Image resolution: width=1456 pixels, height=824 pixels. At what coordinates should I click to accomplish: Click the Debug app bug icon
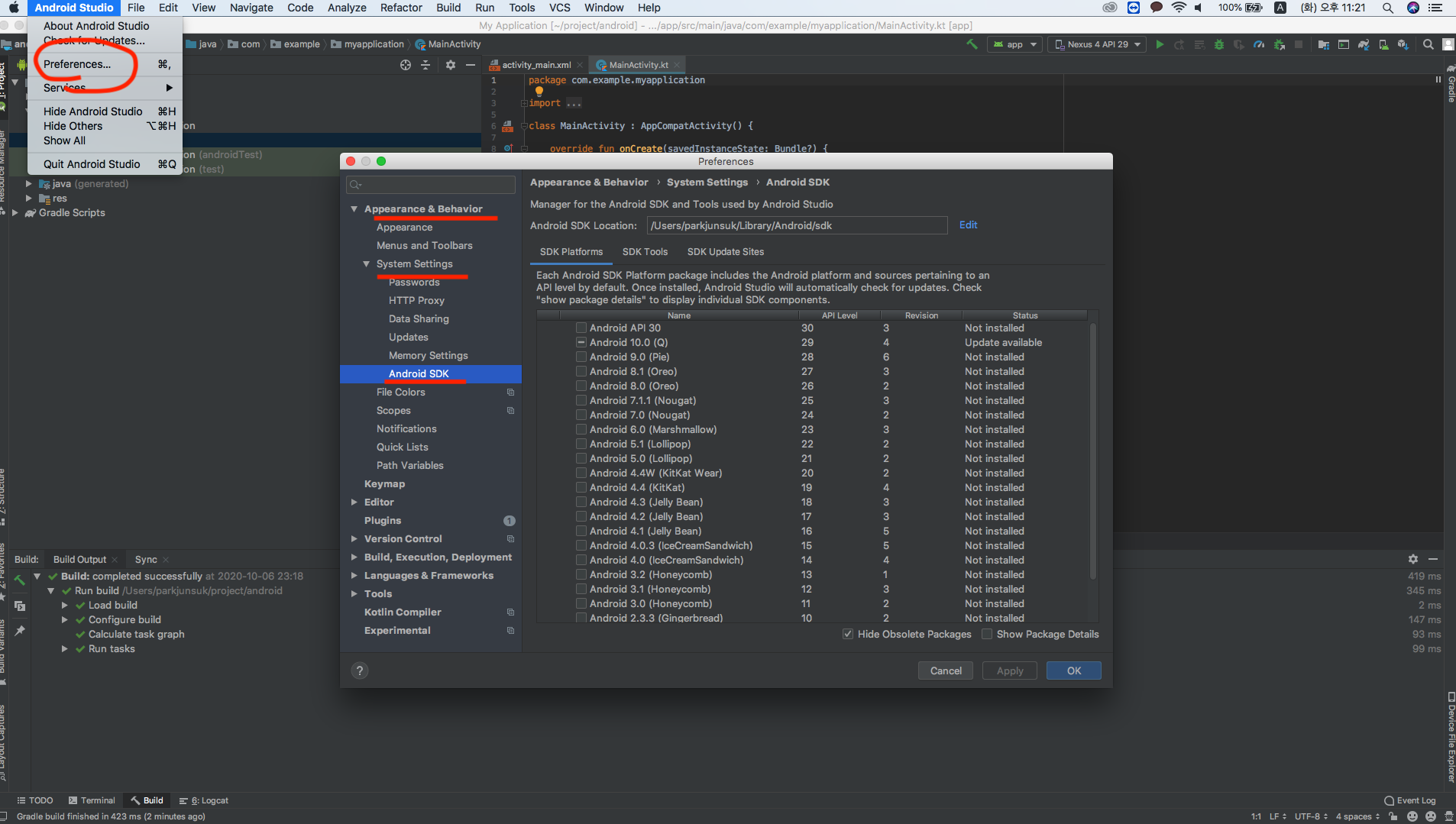tap(1219, 44)
